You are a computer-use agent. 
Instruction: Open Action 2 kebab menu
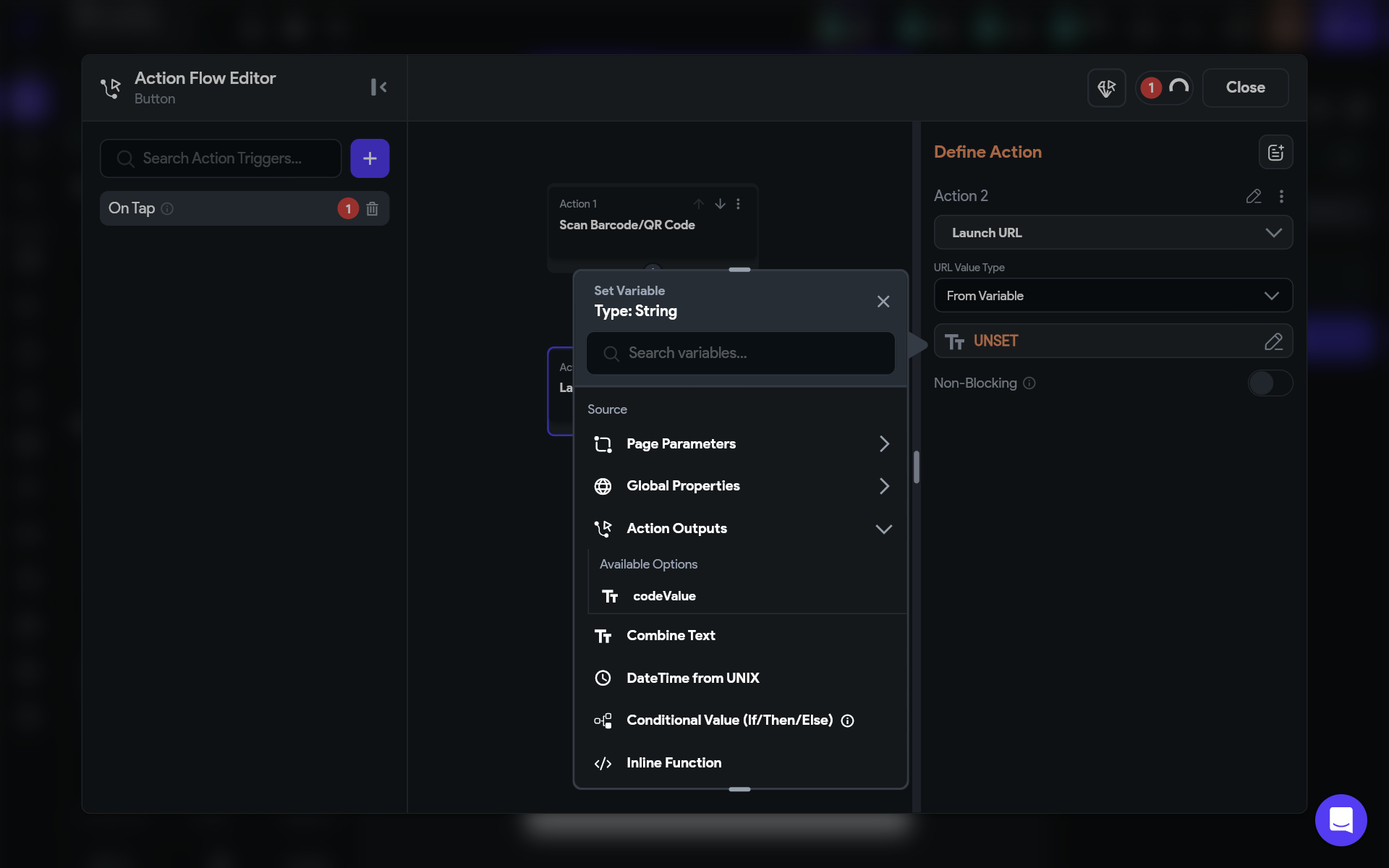click(x=1281, y=196)
